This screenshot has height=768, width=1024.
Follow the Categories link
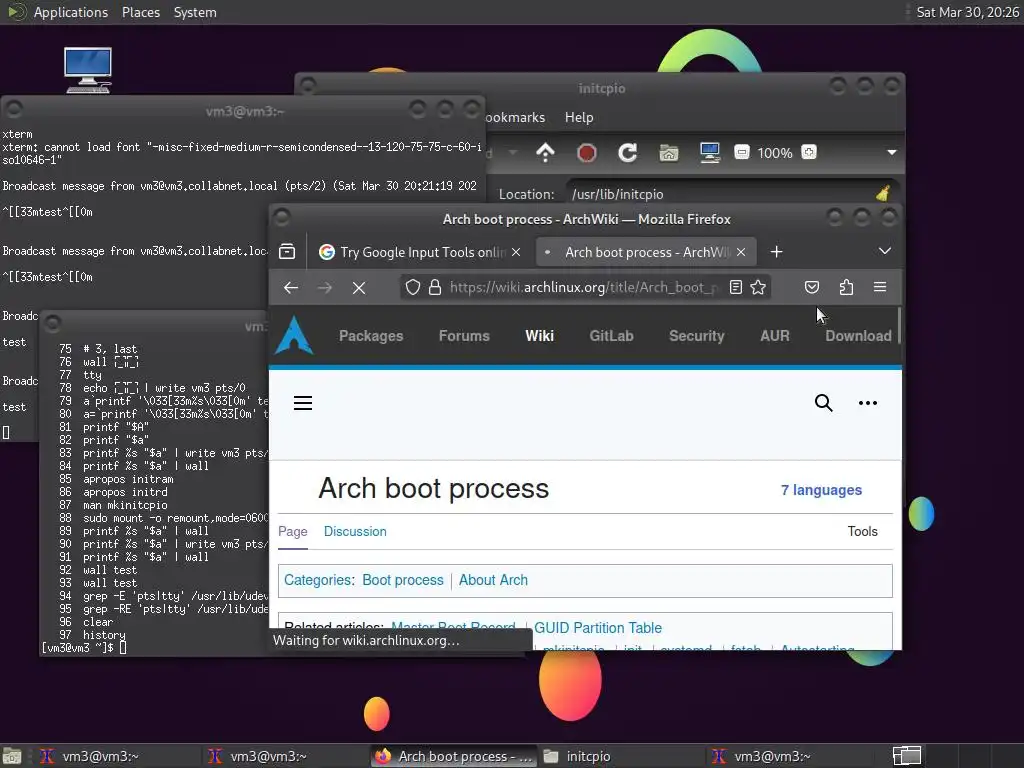tap(317, 580)
